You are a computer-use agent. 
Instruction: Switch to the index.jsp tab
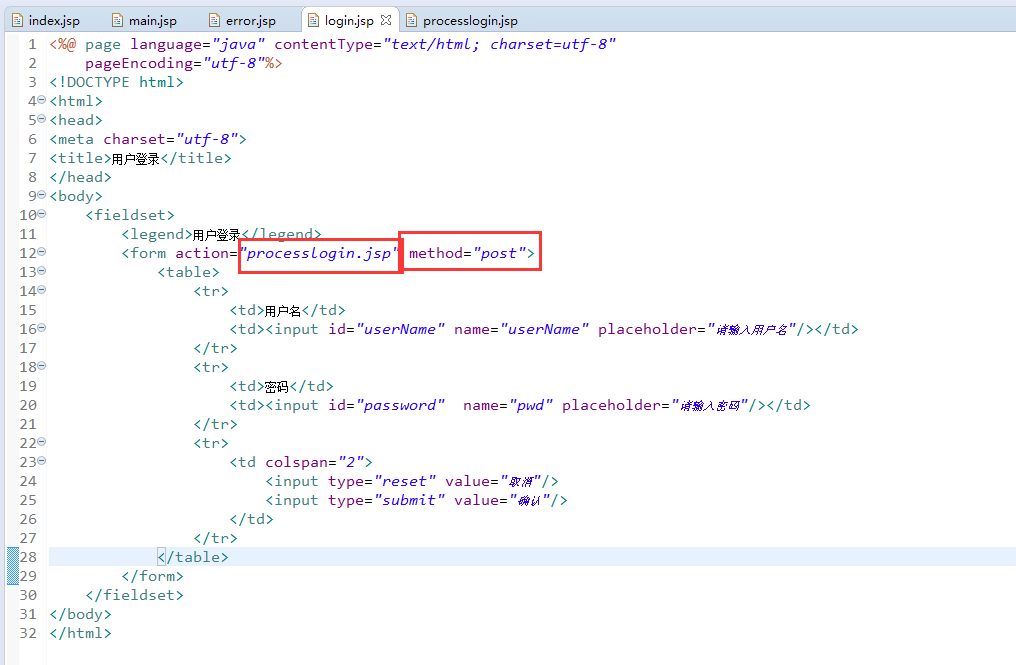(47, 21)
